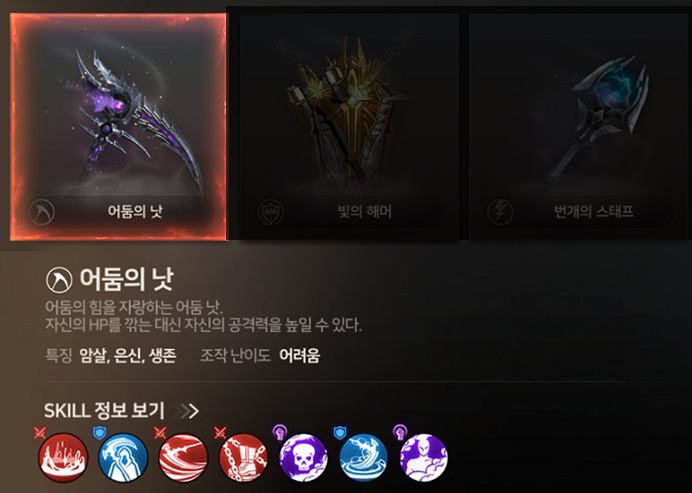Click the scythe emblem beside the 어둠의 낫 heading
This screenshot has height=493, width=692.
(59, 280)
